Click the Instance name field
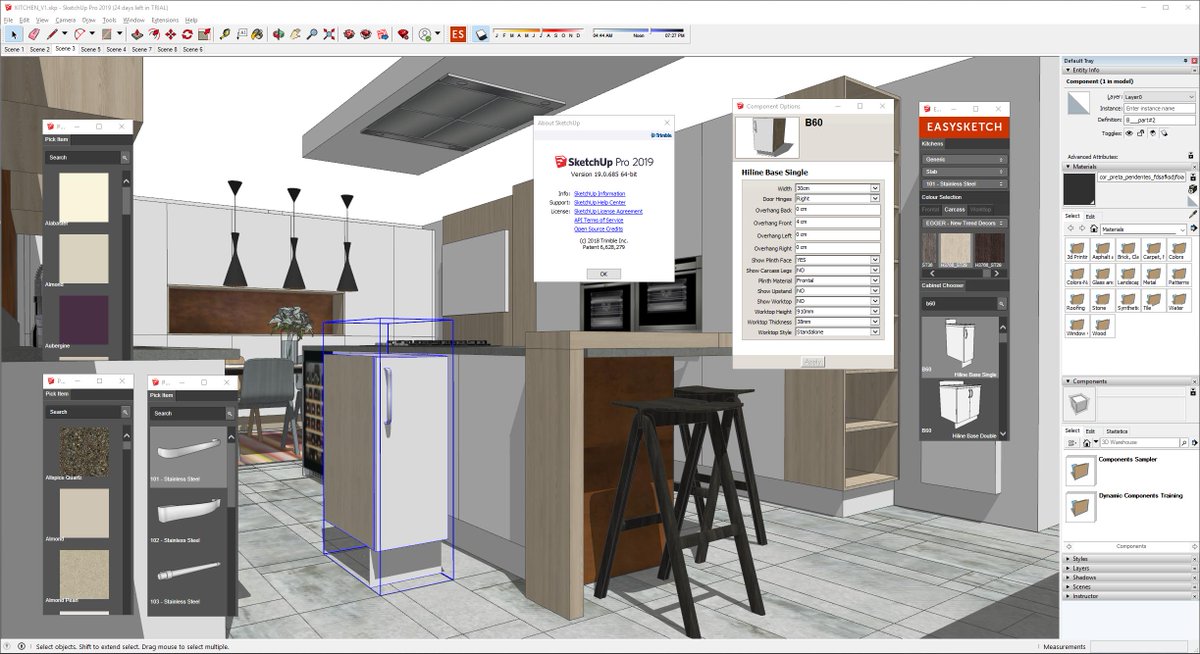Viewport: 1200px width, 654px height. [1159, 108]
